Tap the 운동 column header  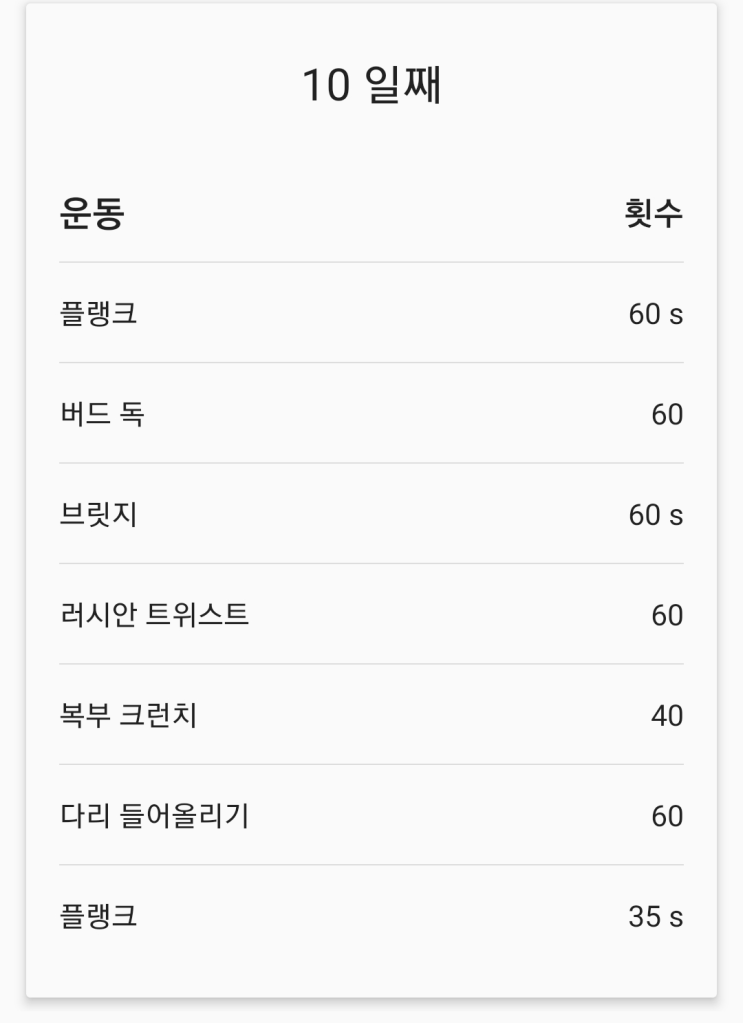(x=92, y=213)
